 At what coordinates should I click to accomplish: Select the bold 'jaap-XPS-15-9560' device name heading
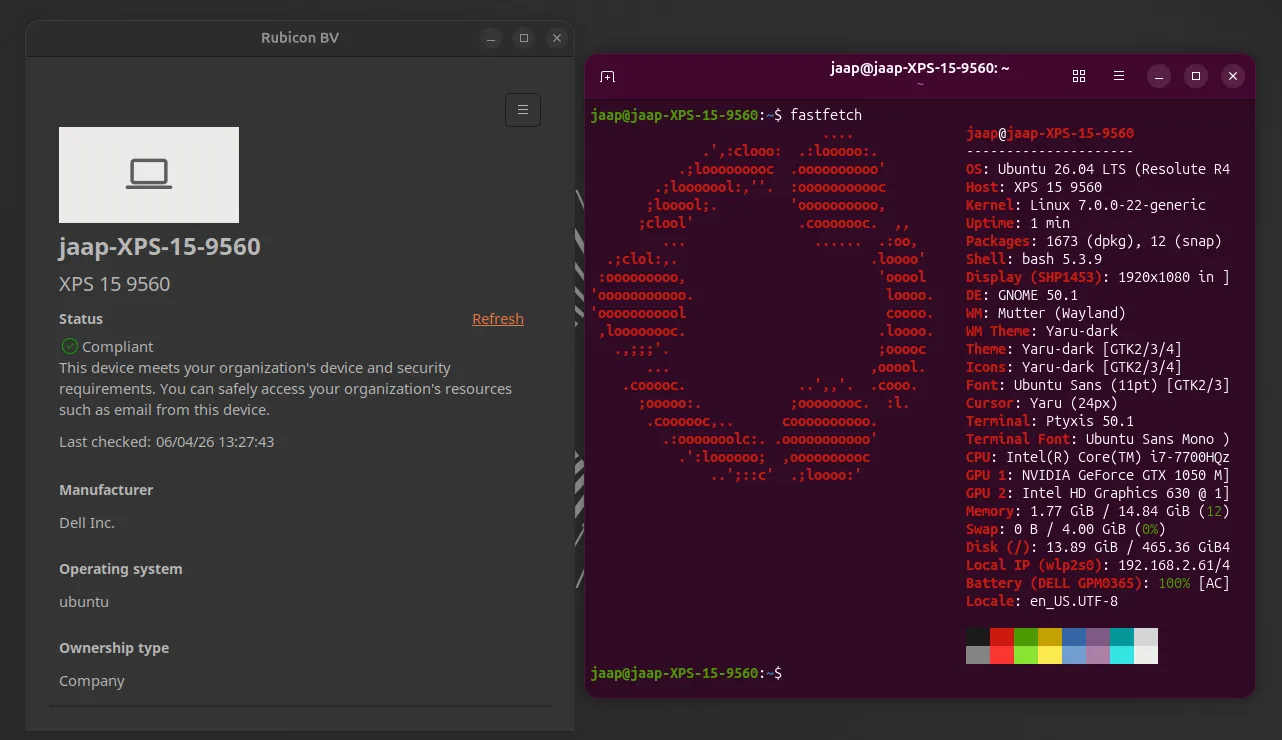(x=160, y=247)
